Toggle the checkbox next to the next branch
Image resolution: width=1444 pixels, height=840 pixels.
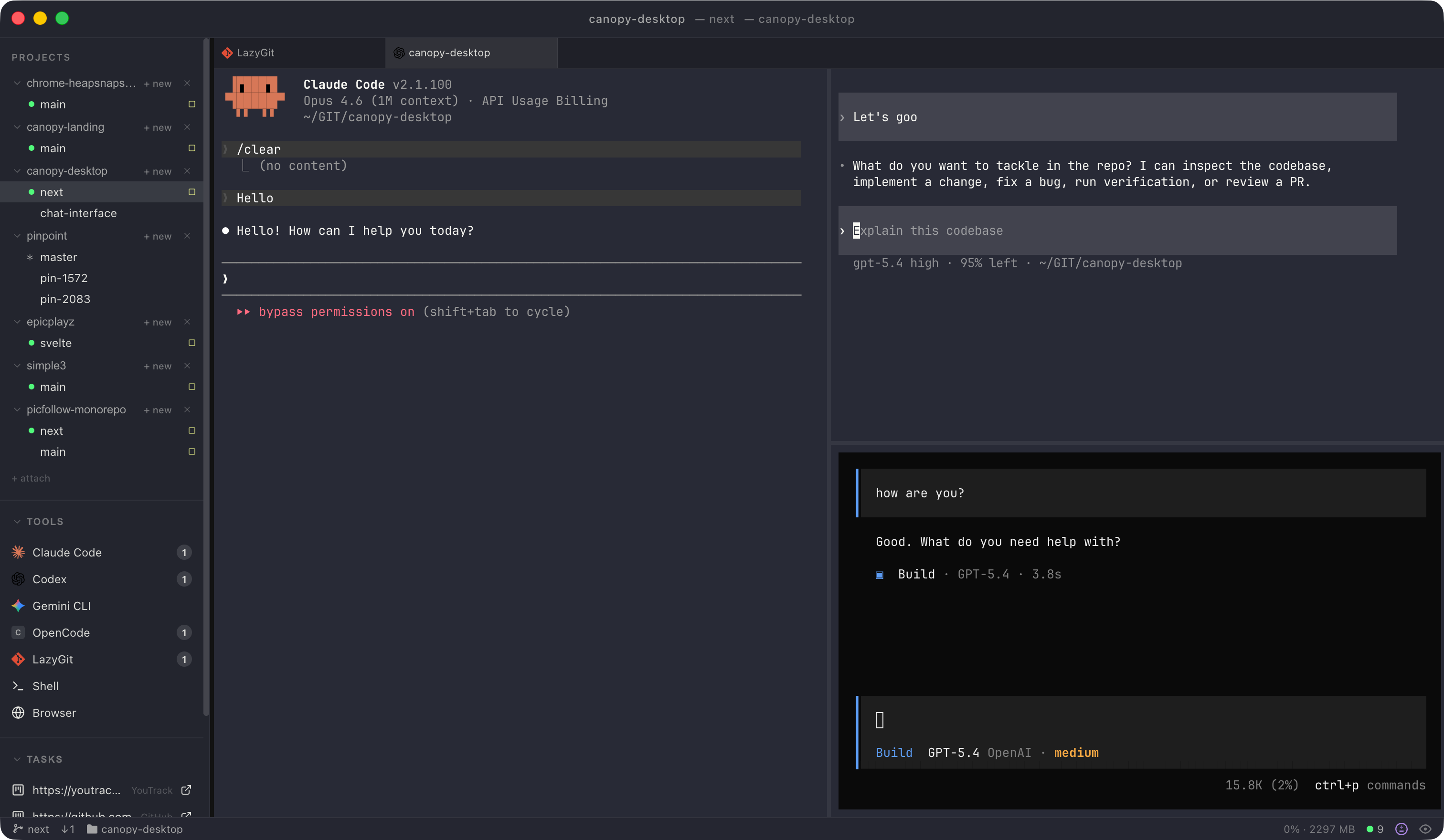pos(191,192)
